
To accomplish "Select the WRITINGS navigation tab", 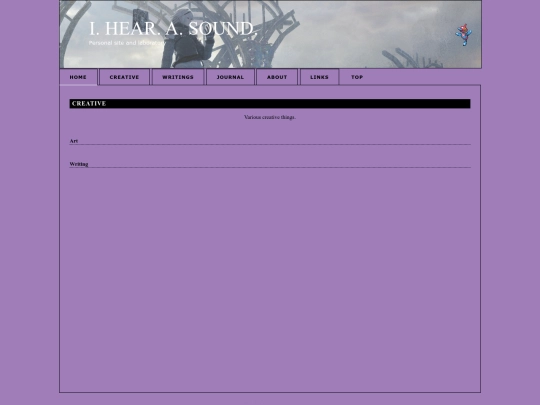I will [178, 77].
